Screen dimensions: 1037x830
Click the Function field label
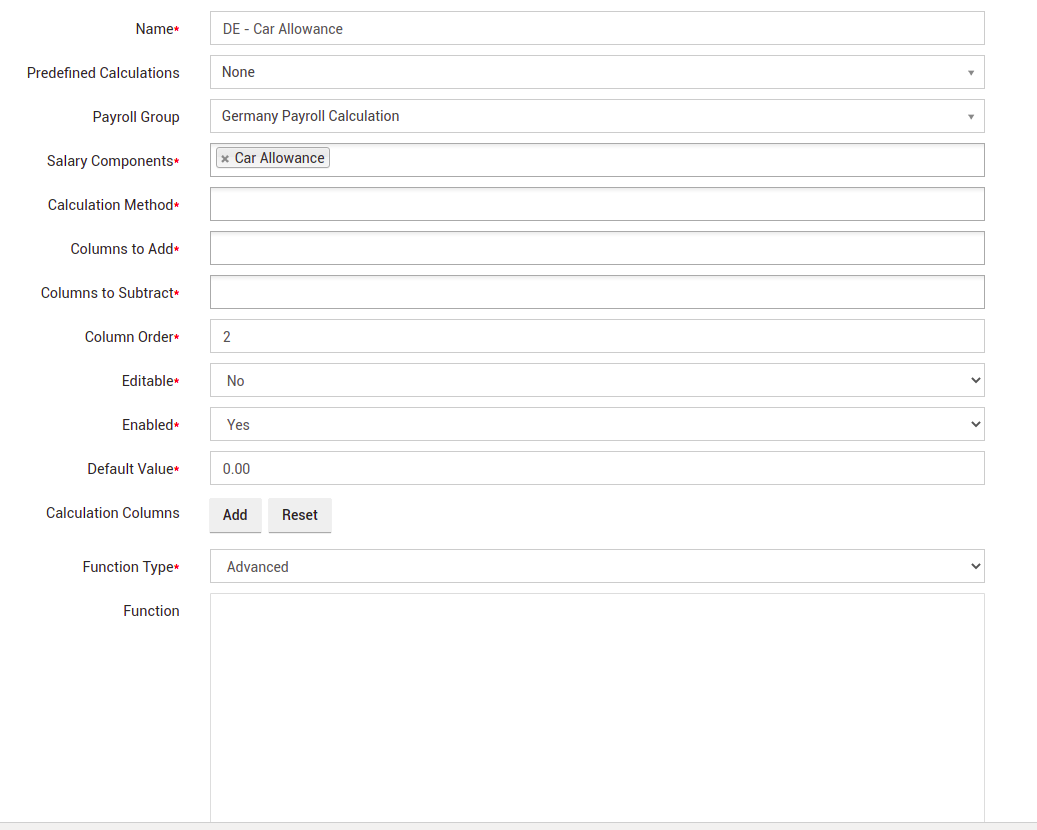(x=151, y=611)
